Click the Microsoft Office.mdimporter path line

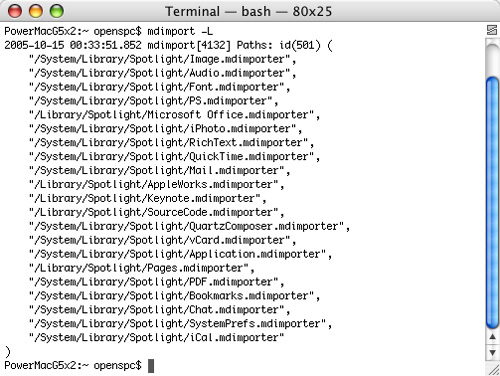[x=174, y=115]
